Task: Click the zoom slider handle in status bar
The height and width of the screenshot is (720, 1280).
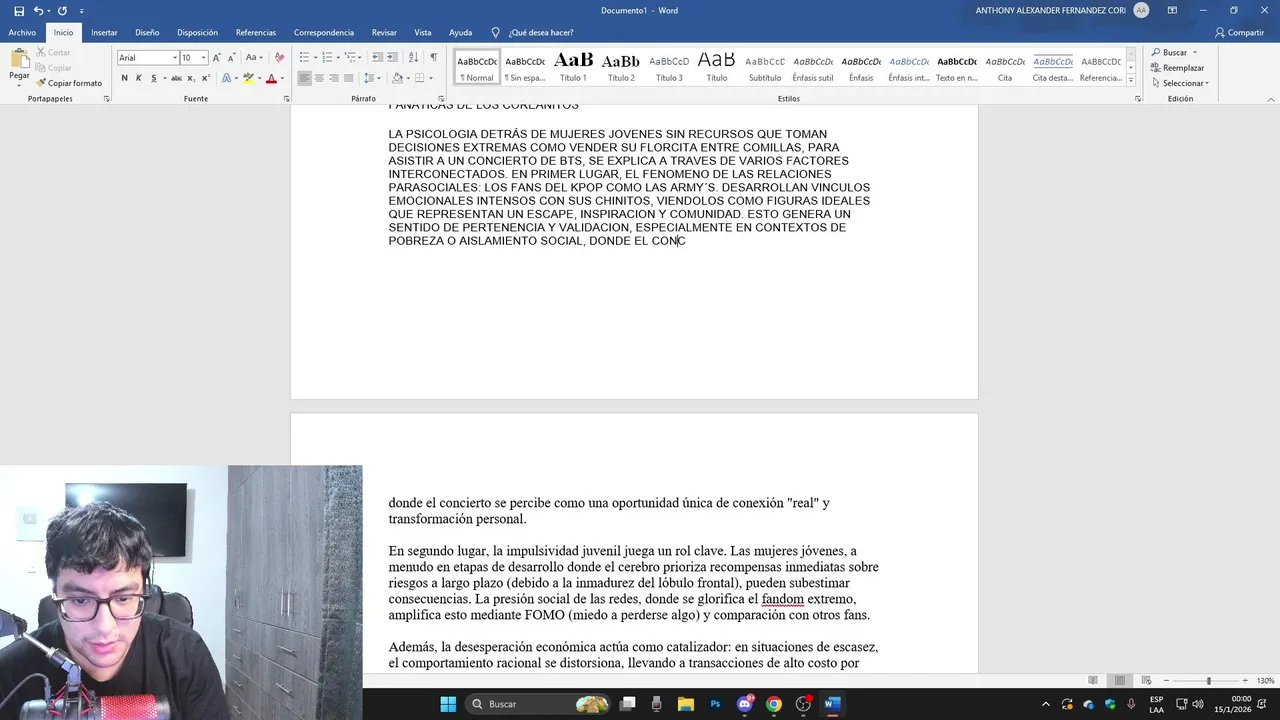Action: (x=1208, y=681)
